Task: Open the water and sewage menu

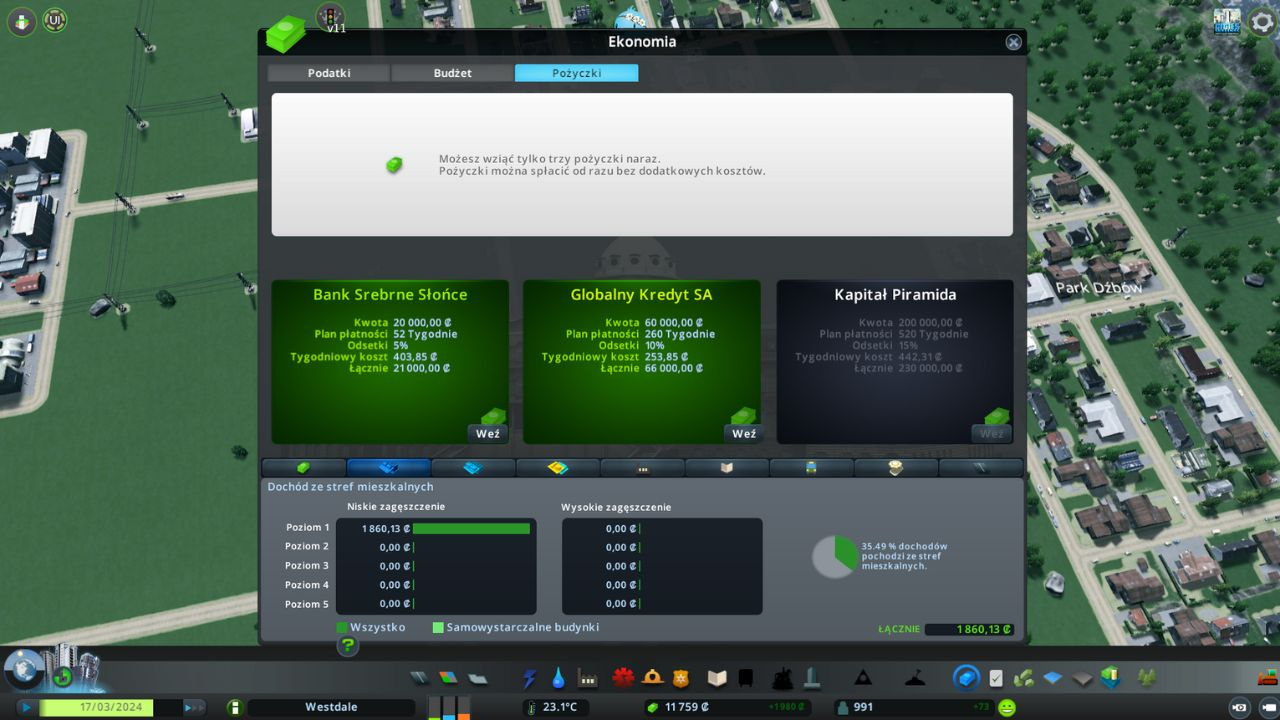Action: click(x=558, y=679)
